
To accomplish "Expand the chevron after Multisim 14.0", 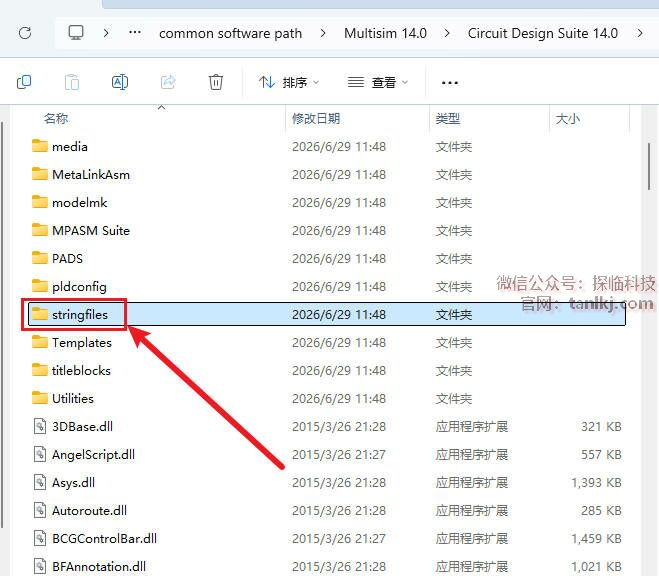I will (x=447, y=33).
